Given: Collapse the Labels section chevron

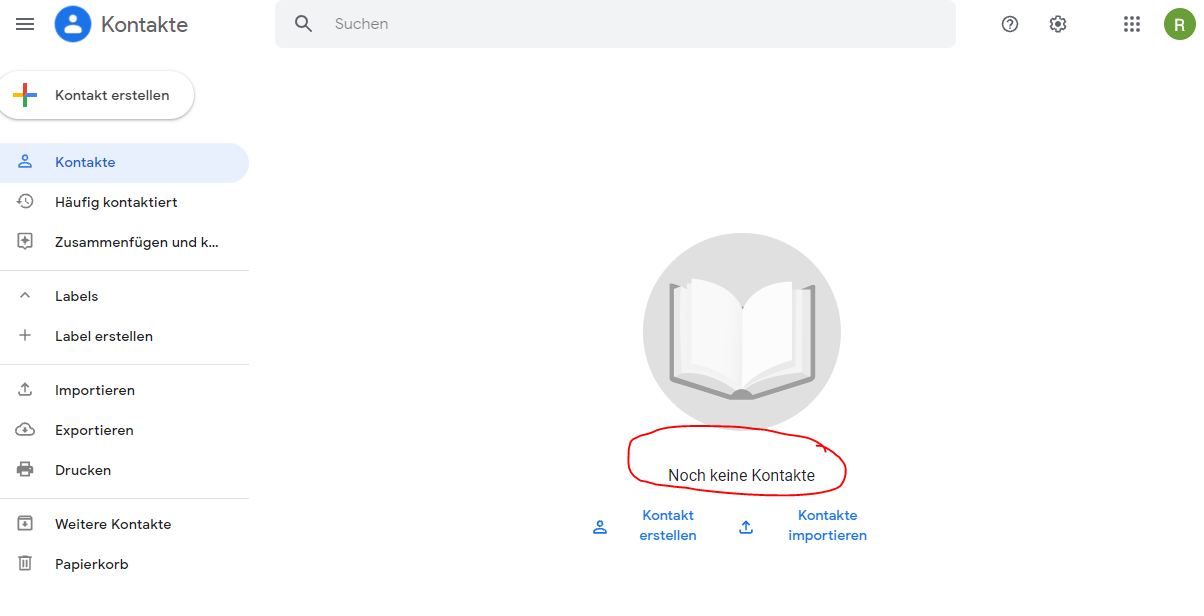Looking at the screenshot, I should 25,296.
